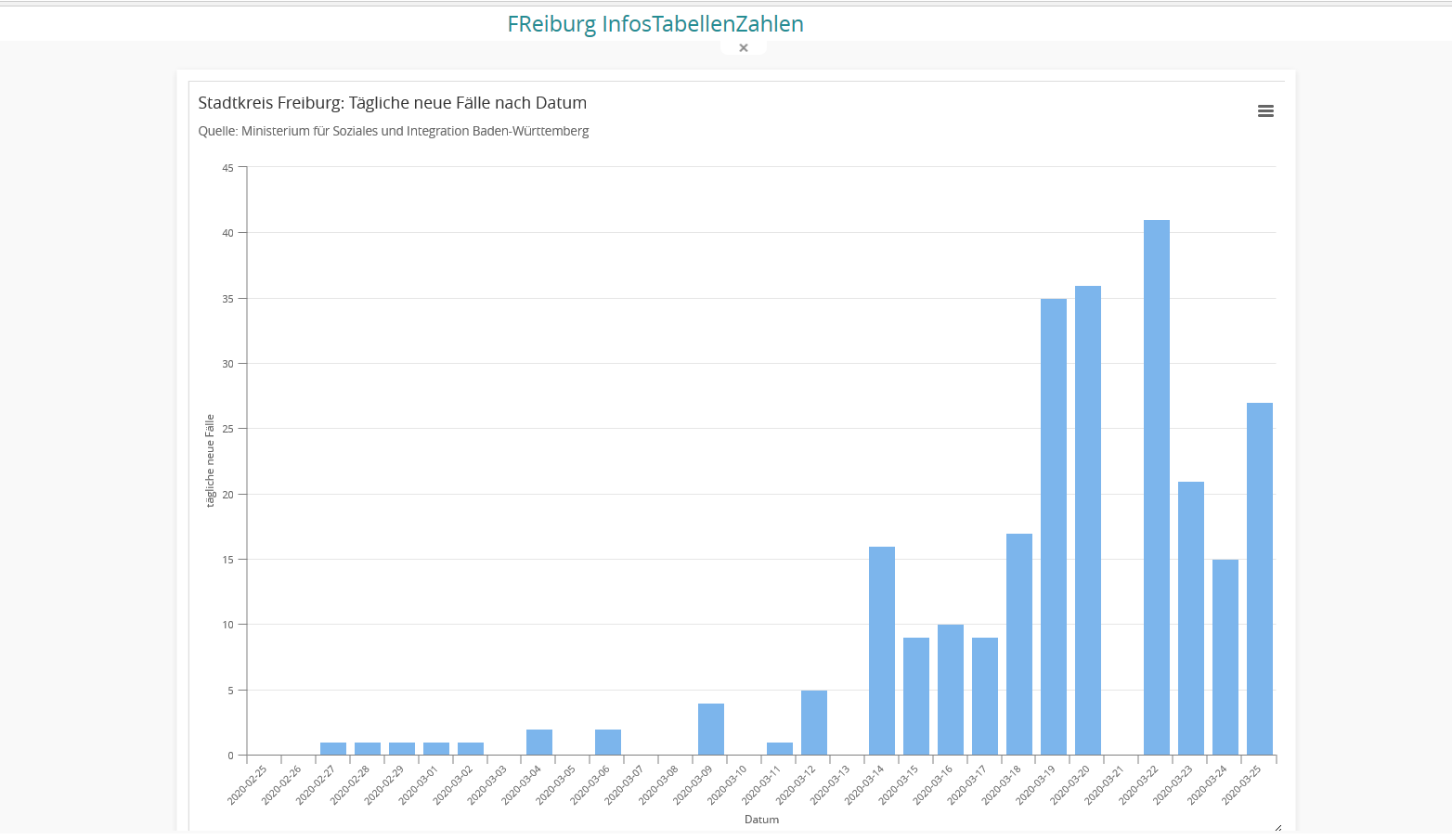This screenshot has width=1452, height=840.
Task: Select the 2020-03-09 bar
Action: point(710,730)
